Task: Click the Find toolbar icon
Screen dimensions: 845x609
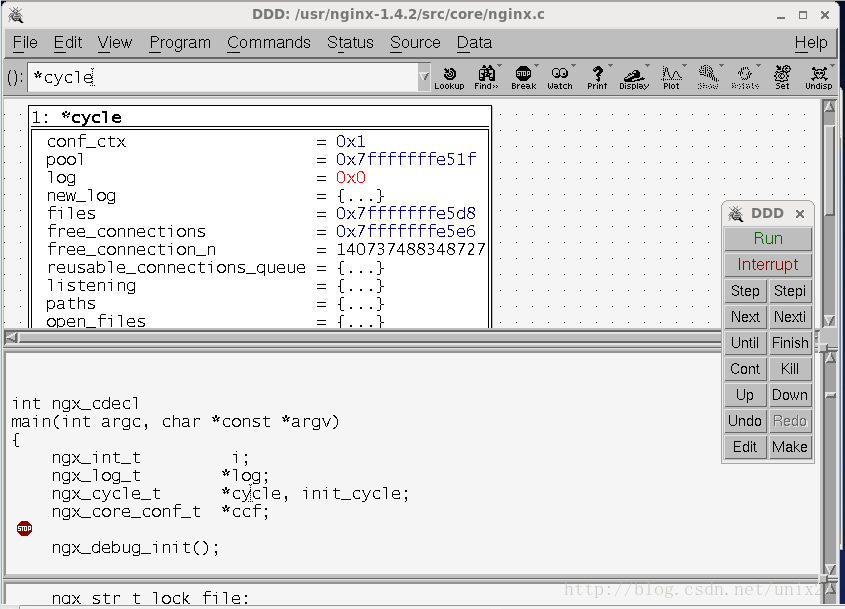Action: [x=486, y=78]
